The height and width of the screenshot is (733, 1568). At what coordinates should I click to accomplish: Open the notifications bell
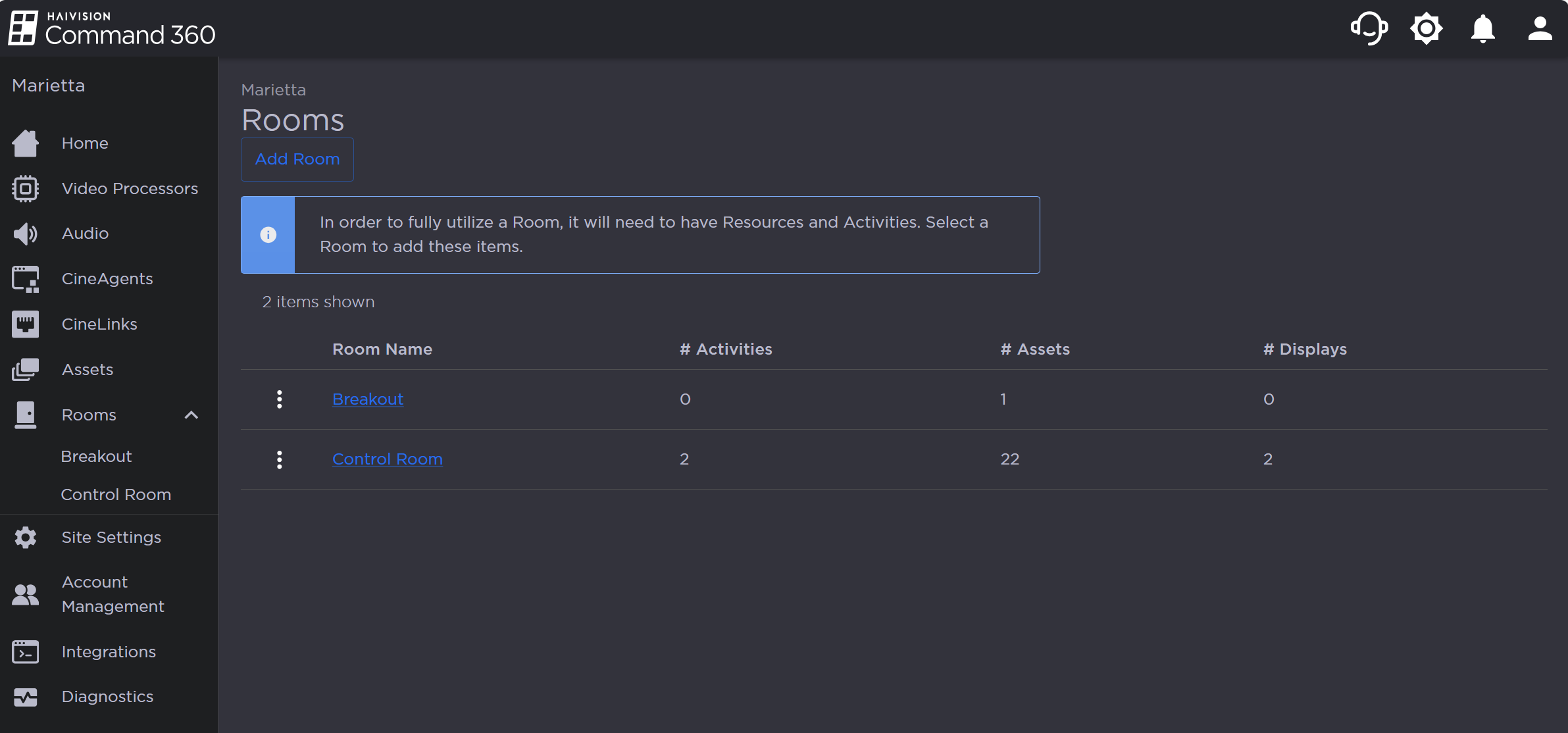(x=1482, y=28)
